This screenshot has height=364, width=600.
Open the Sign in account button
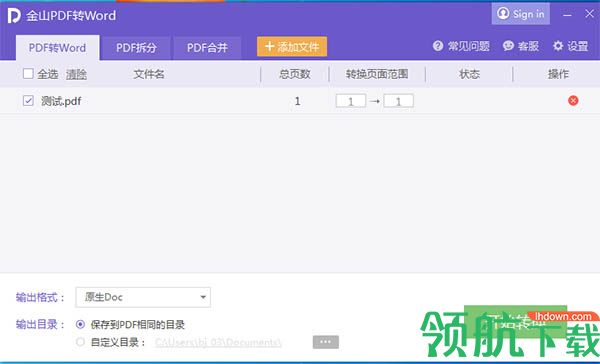tap(520, 14)
